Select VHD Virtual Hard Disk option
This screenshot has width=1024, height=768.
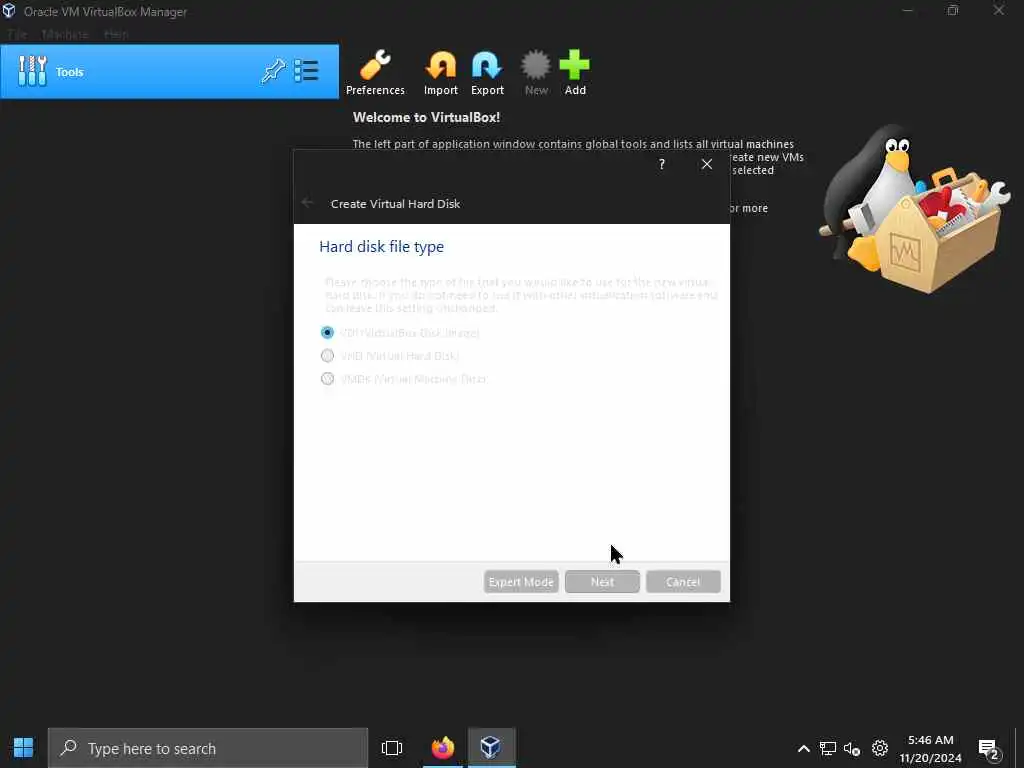(x=389, y=356)
